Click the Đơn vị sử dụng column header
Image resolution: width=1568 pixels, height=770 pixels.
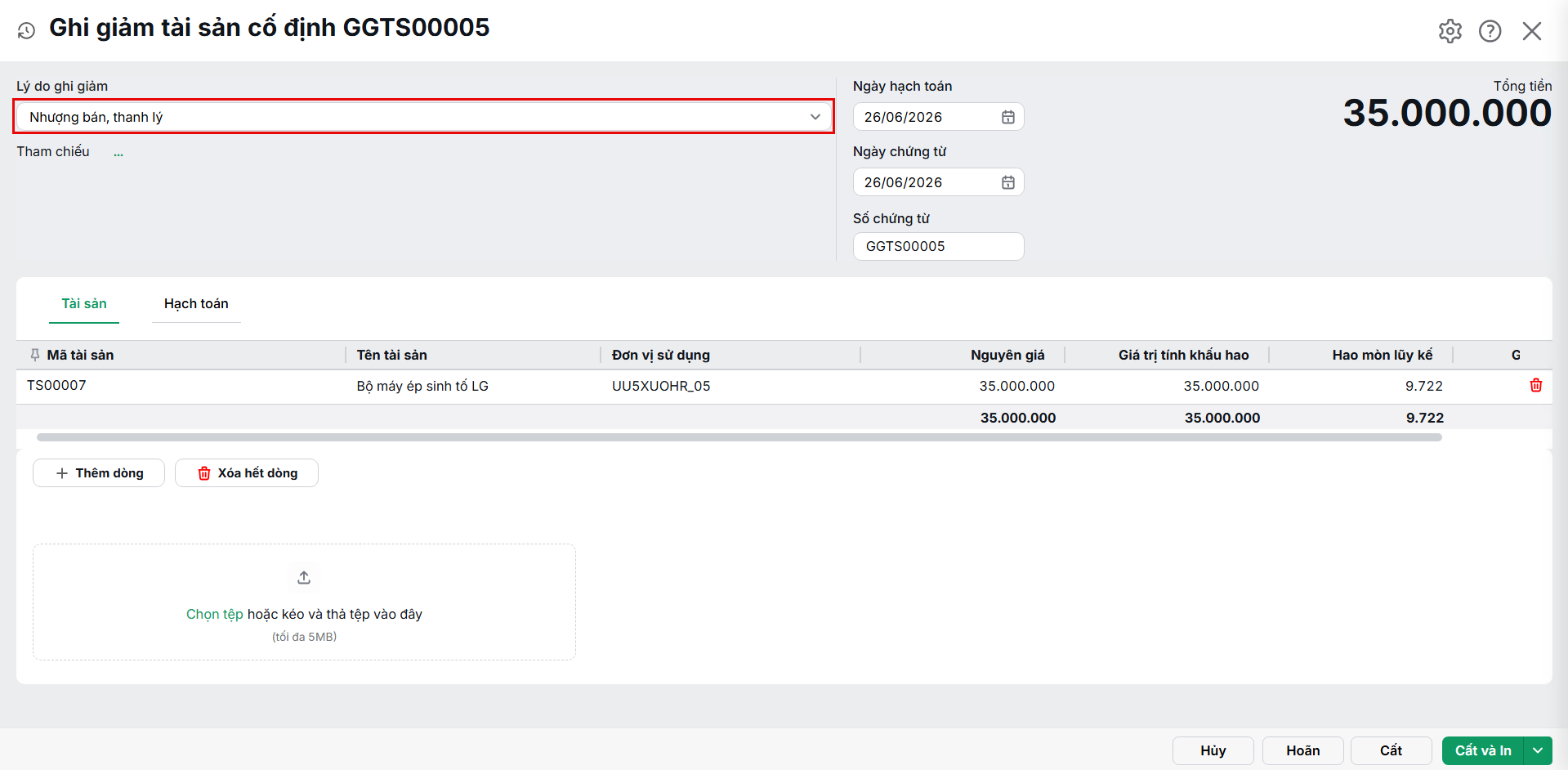coord(661,355)
